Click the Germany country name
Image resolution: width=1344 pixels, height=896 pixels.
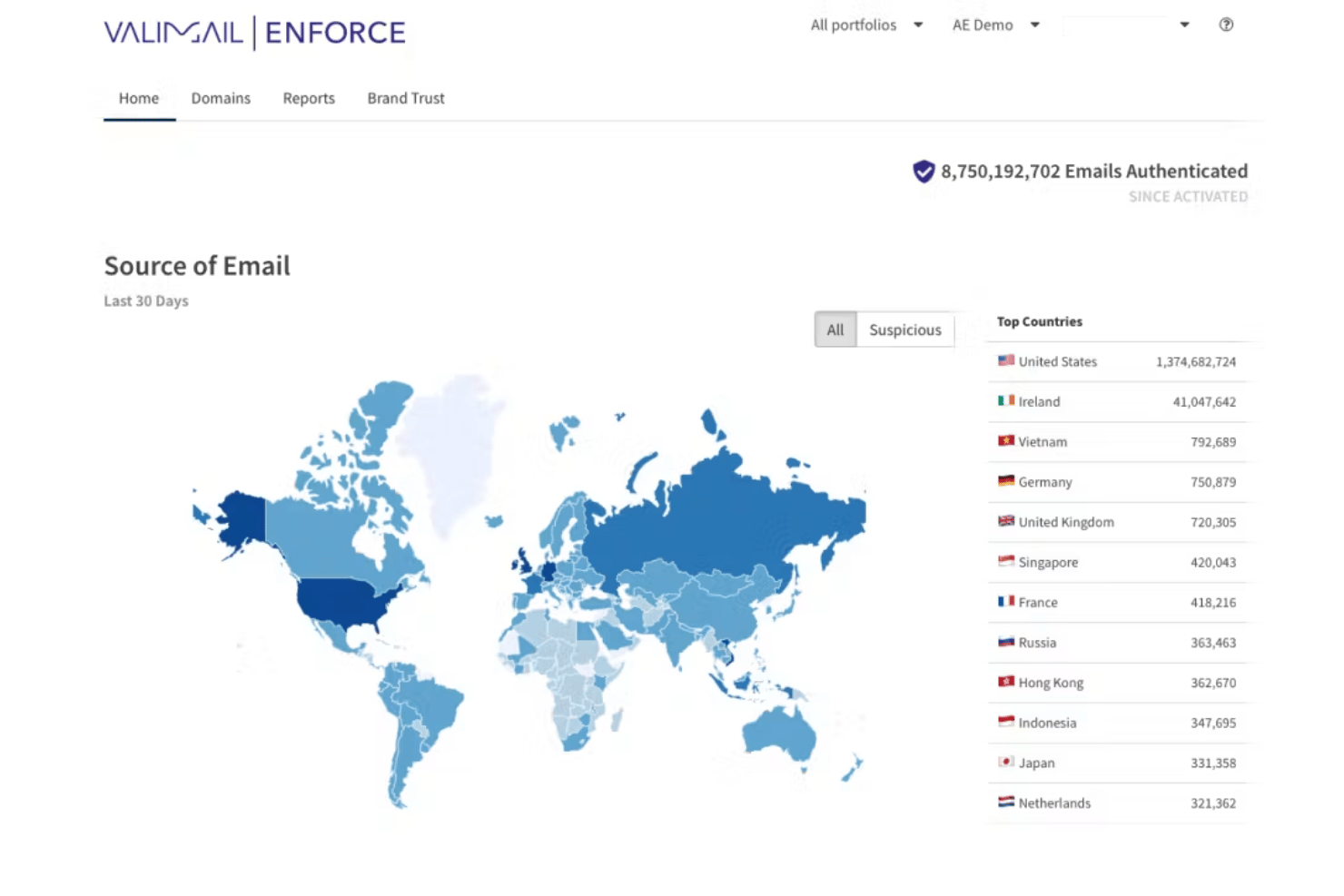point(1045,482)
